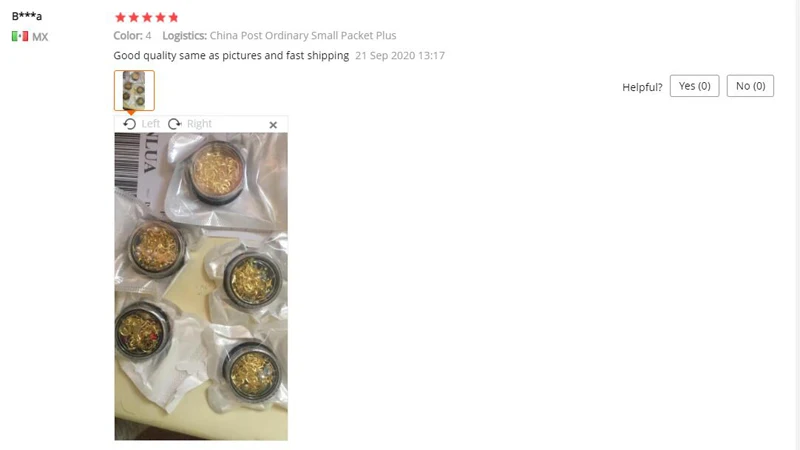This screenshot has height=450, width=800.
Task: Click the second red rating star
Action: click(134, 17)
